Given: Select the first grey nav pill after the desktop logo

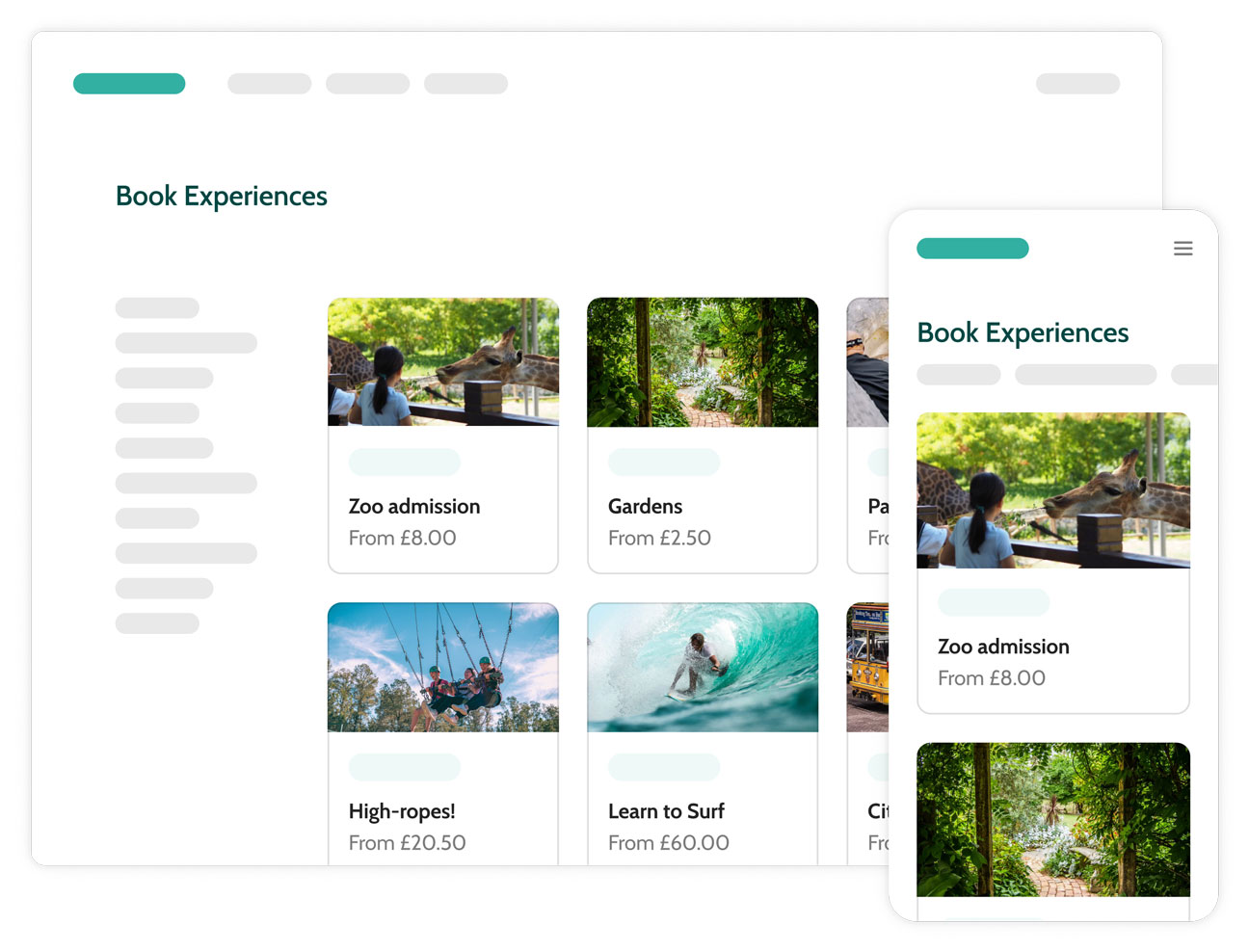Looking at the screenshot, I should 269,84.
